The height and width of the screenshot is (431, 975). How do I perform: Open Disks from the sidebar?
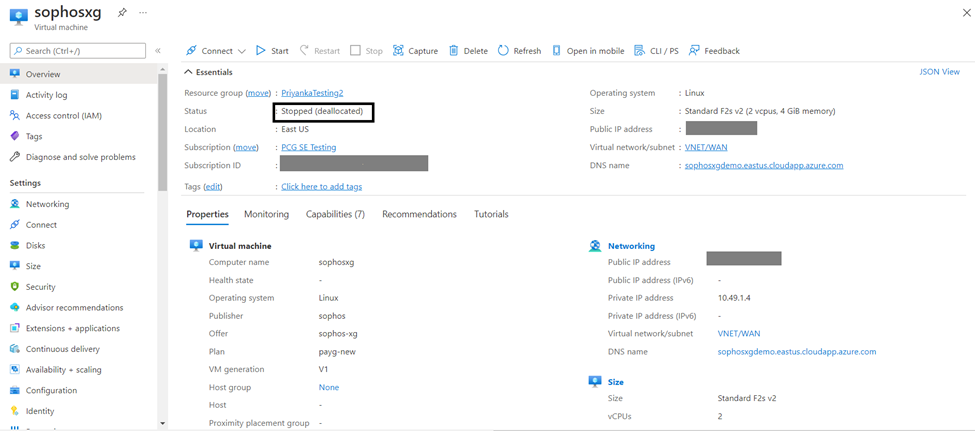[35, 245]
